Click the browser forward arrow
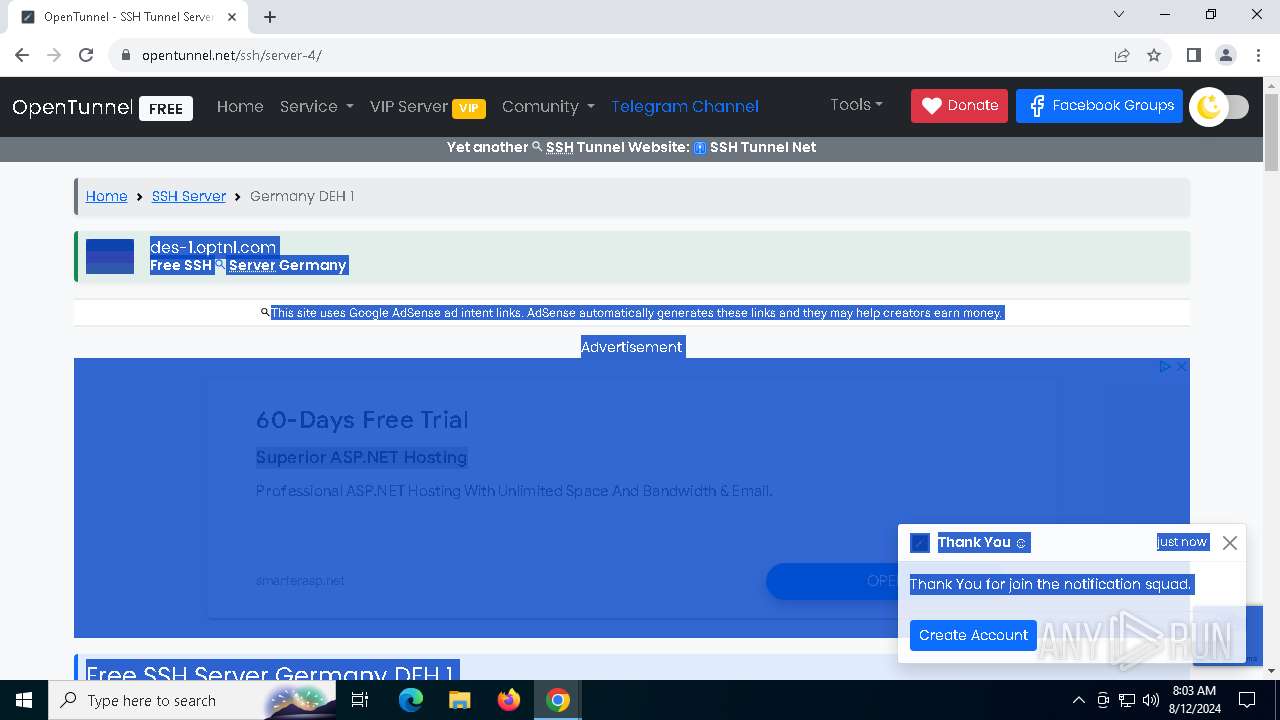The image size is (1280, 720). [x=54, y=55]
